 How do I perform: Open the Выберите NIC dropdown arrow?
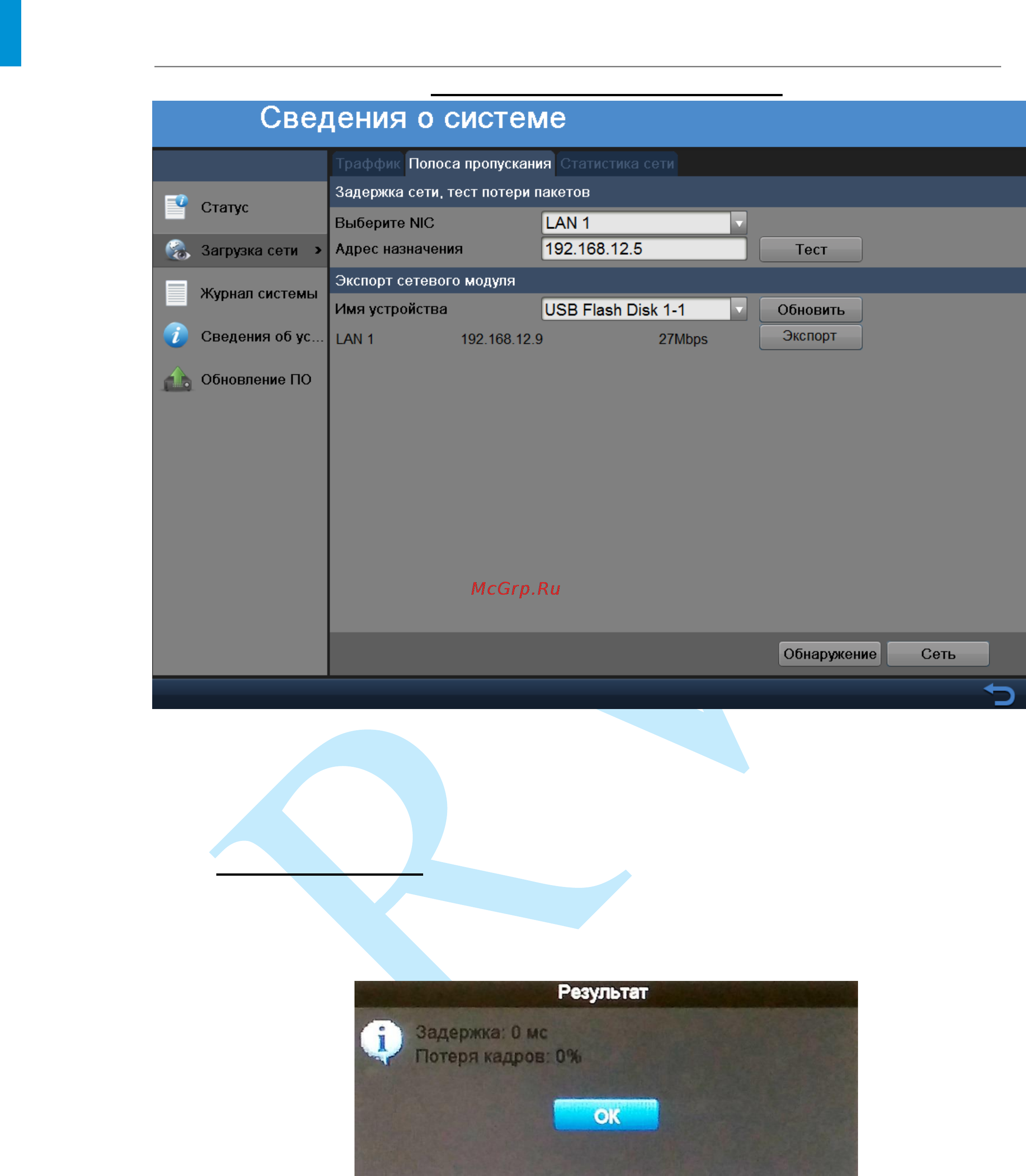point(739,223)
